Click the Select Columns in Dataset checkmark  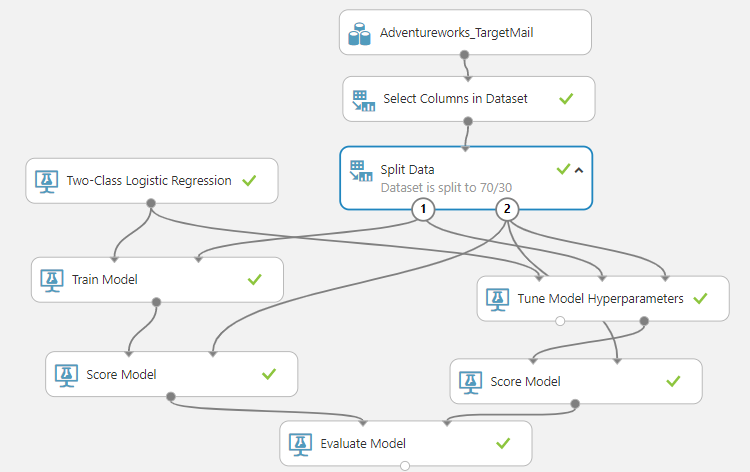tap(566, 99)
